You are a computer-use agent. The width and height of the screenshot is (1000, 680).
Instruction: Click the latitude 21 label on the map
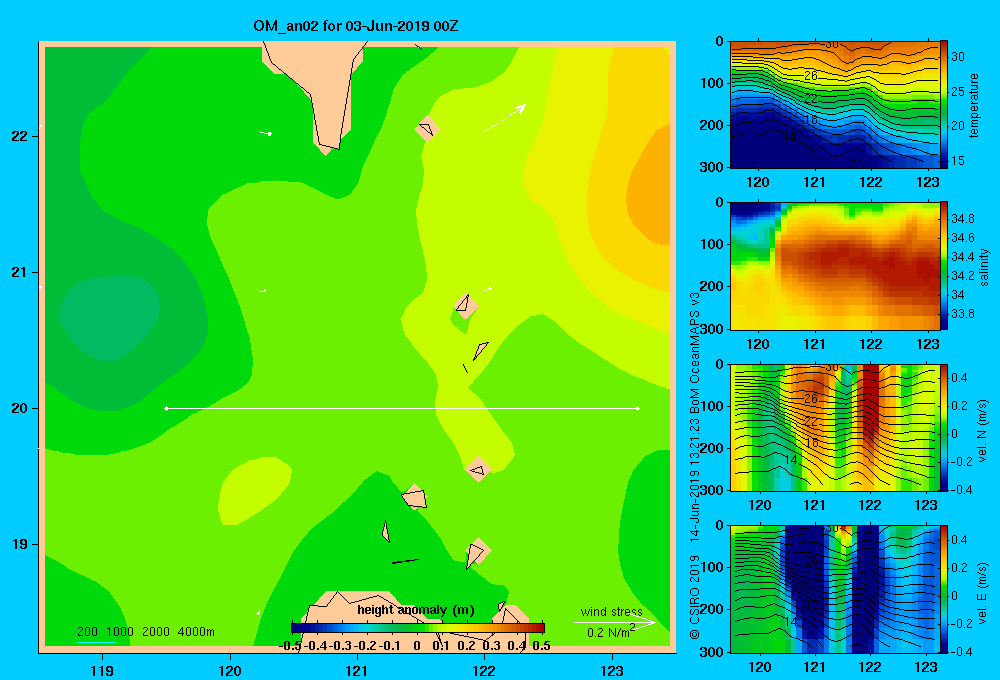coord(20,272)
